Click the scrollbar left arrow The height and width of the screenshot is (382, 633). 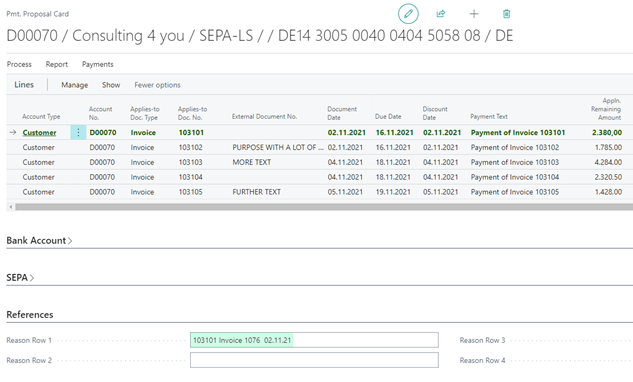[x=11, y=207]
